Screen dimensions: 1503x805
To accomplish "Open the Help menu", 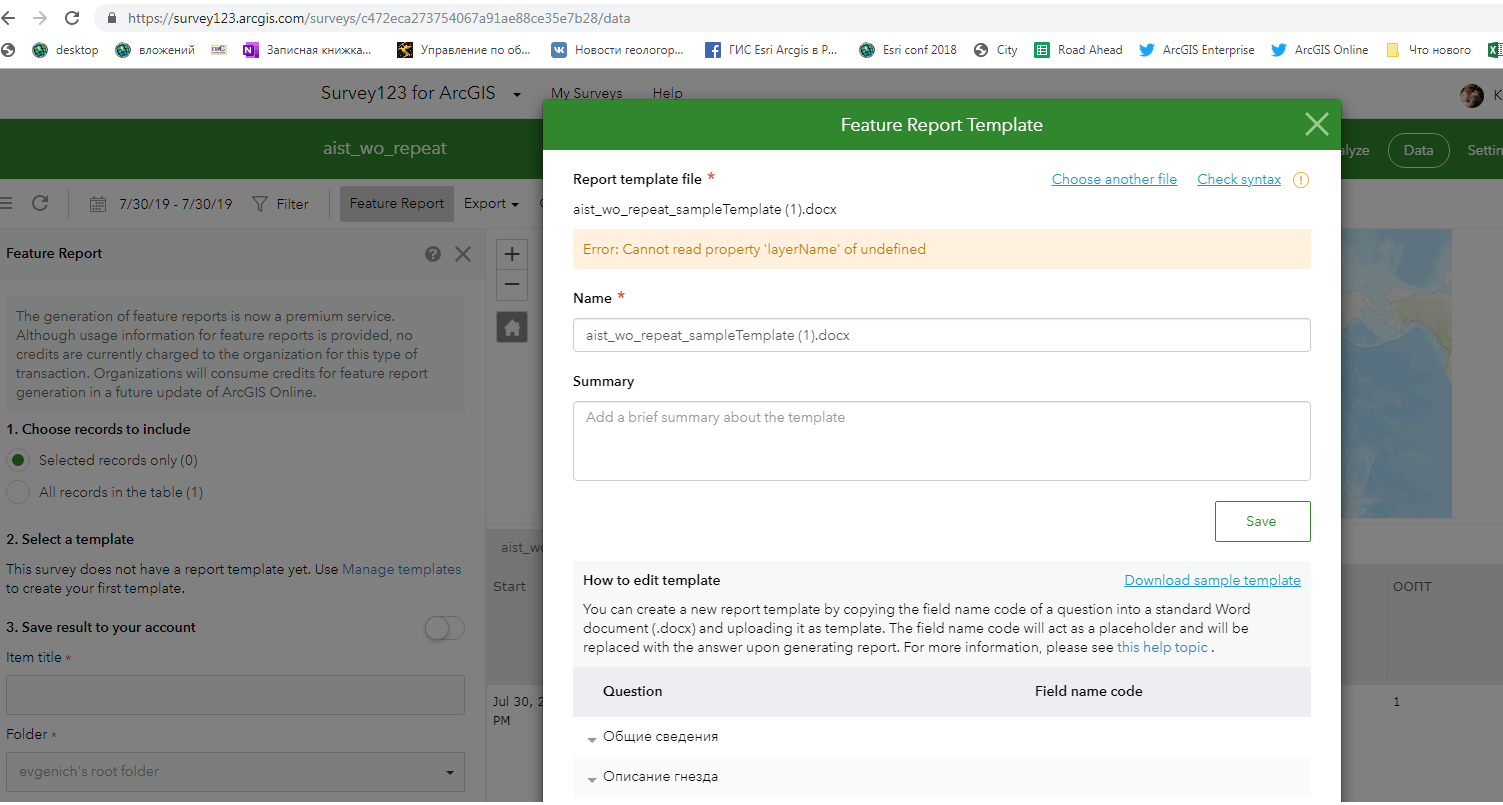I will coord(667,93).
